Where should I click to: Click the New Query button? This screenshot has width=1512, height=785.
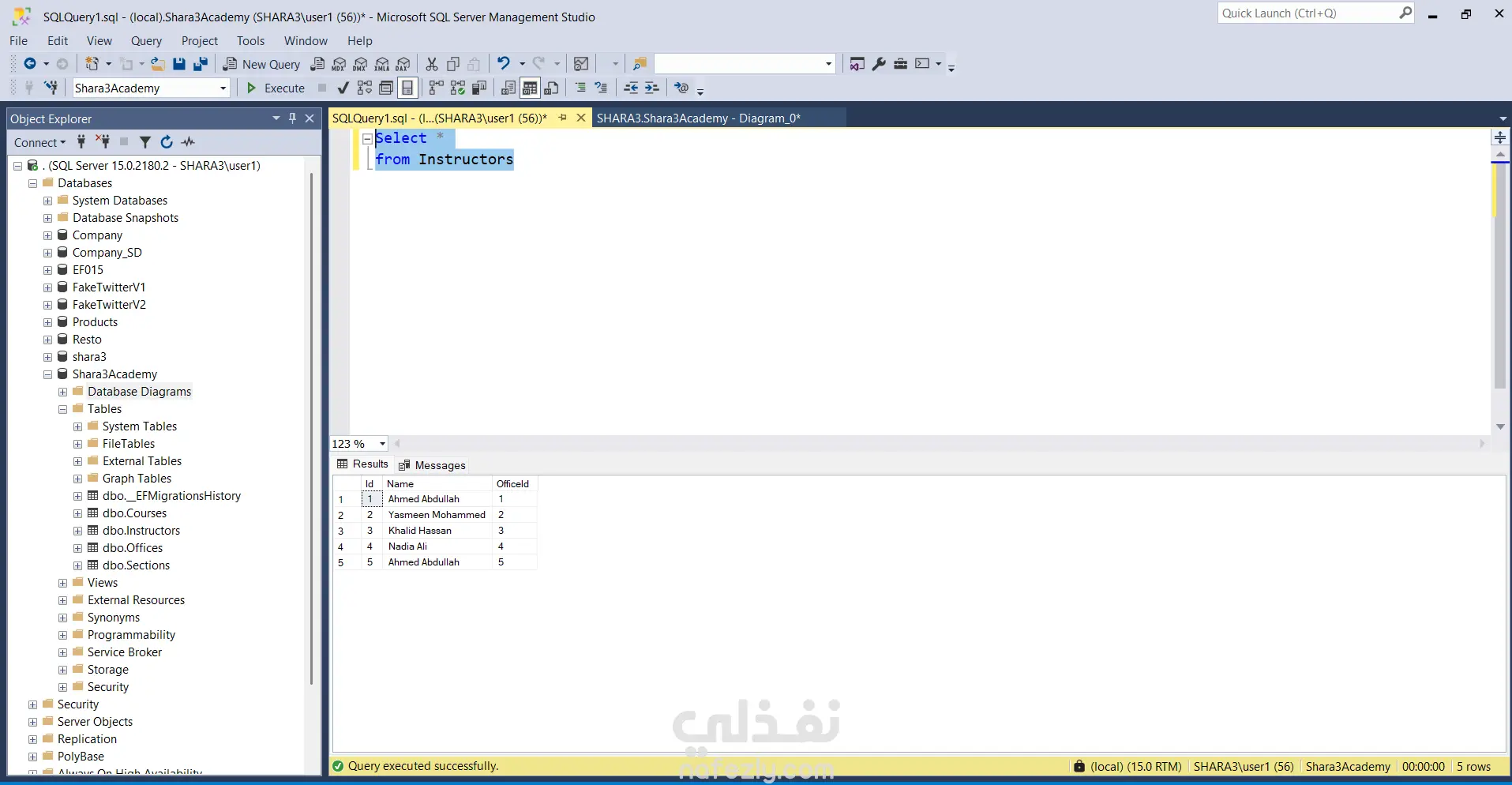(262, 64)
